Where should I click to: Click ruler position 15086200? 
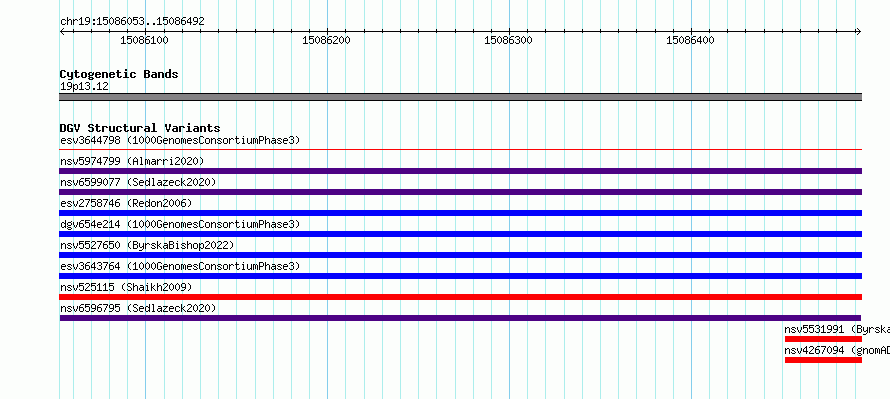[326, 40]
